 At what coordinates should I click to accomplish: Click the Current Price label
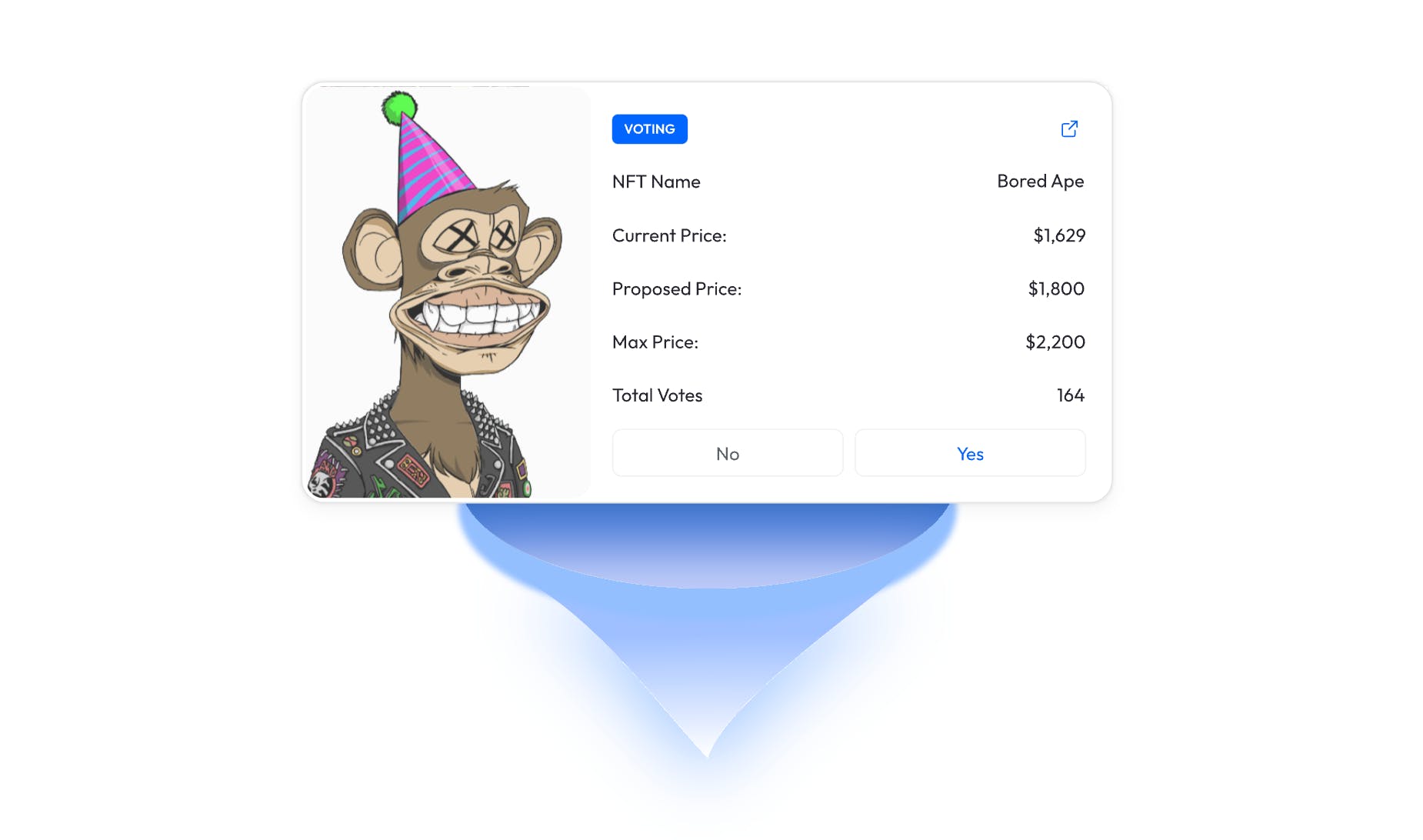669,235
